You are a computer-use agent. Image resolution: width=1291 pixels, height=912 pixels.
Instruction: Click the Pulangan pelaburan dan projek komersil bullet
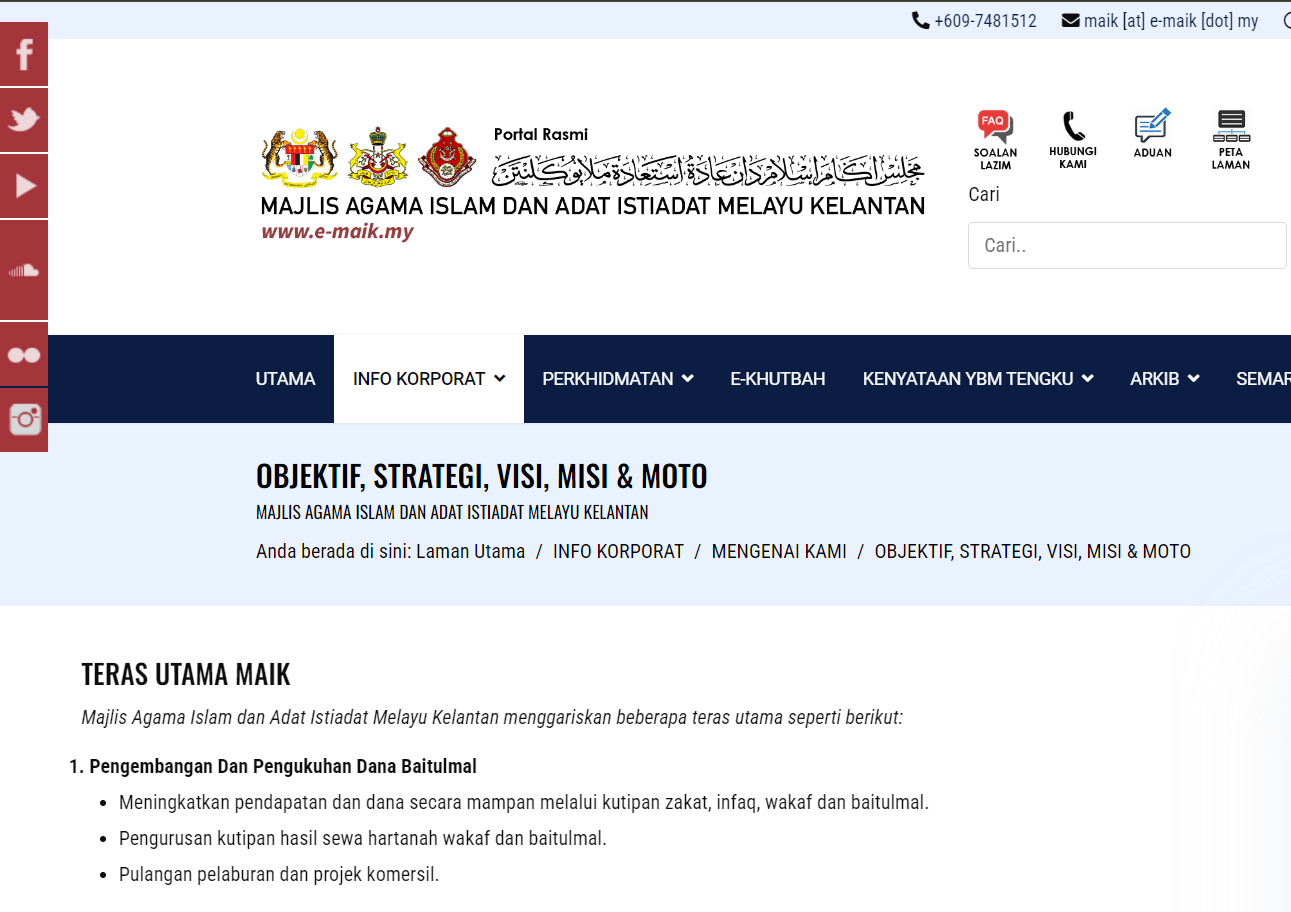(x=279, y=875)
